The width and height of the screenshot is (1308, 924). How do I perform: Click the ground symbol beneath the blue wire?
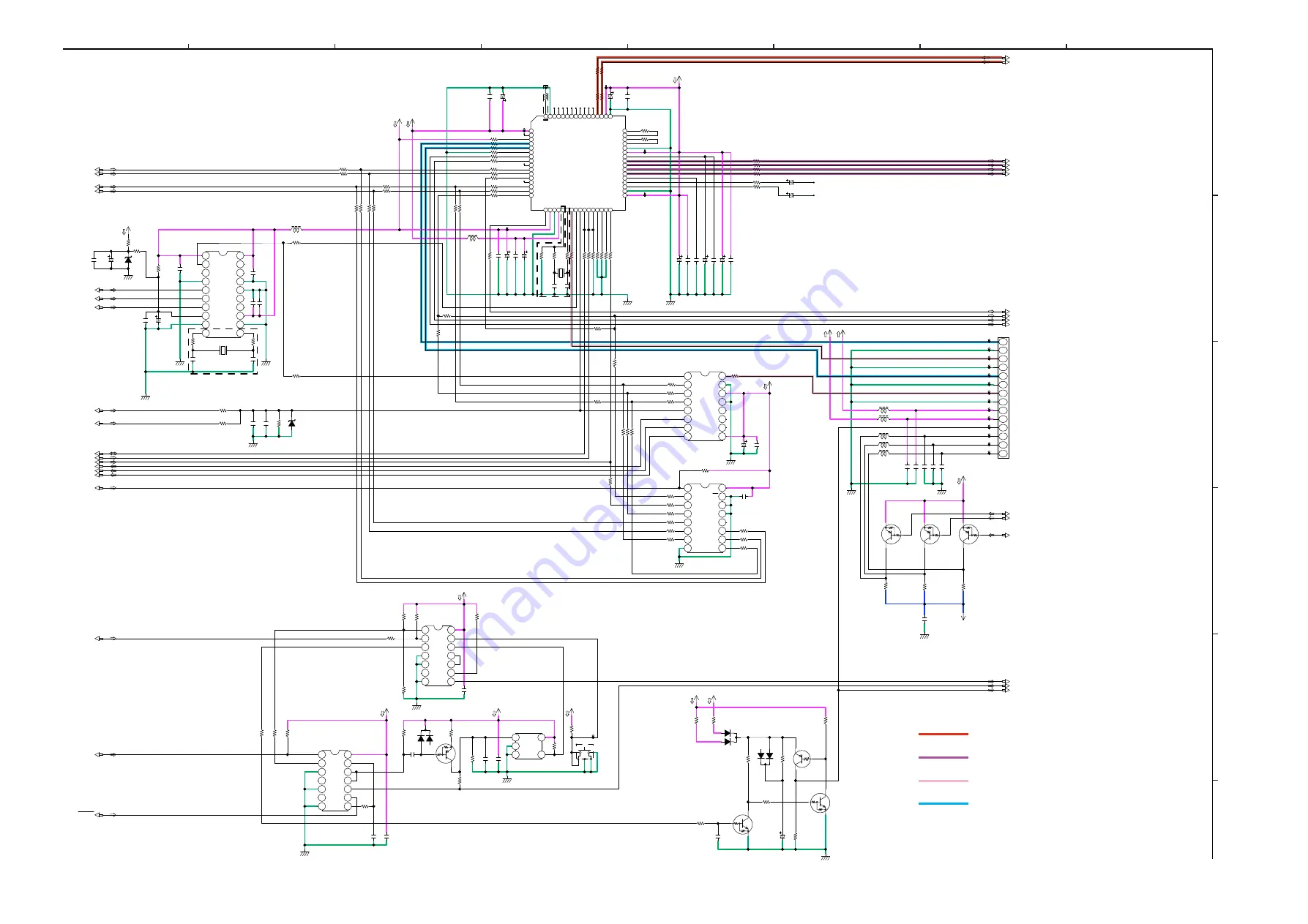click(x=924, y=636)
